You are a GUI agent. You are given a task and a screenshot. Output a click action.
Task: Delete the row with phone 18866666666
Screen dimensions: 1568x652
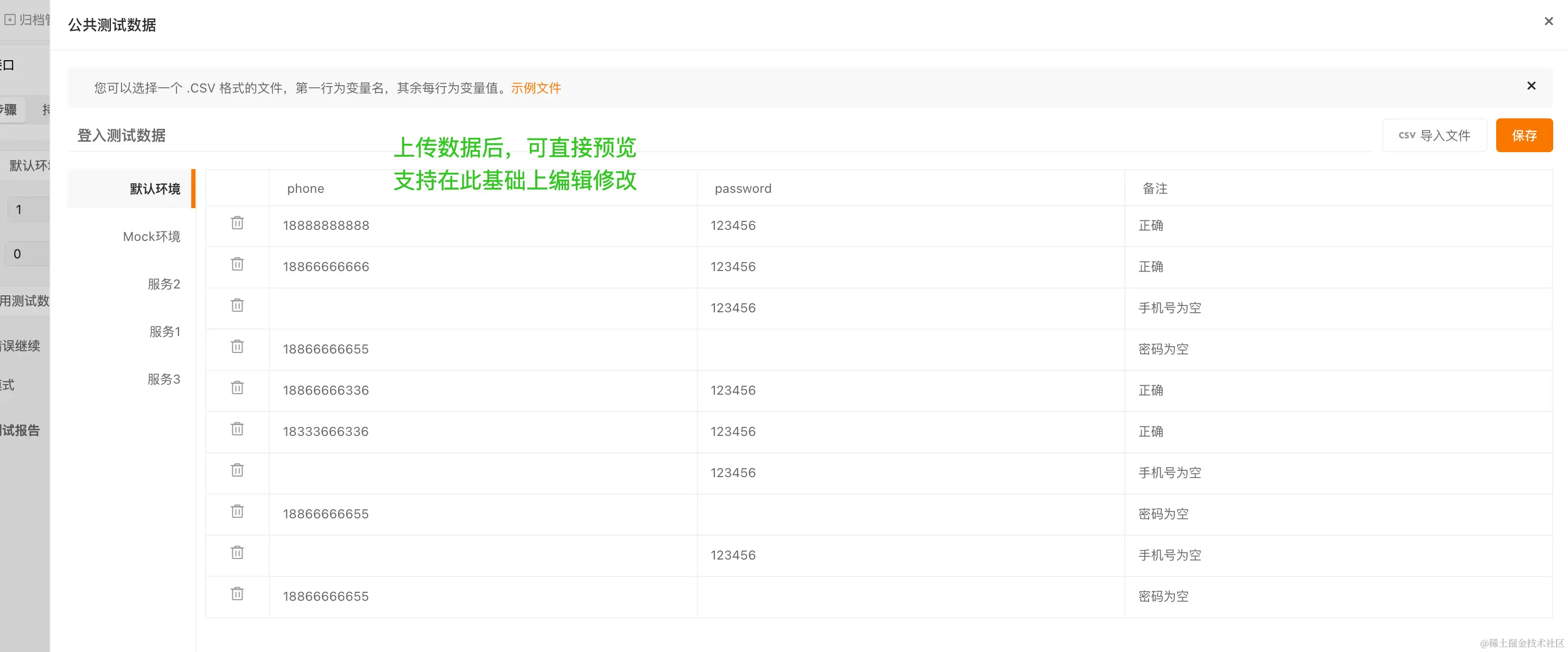click(x=237, y=264)
